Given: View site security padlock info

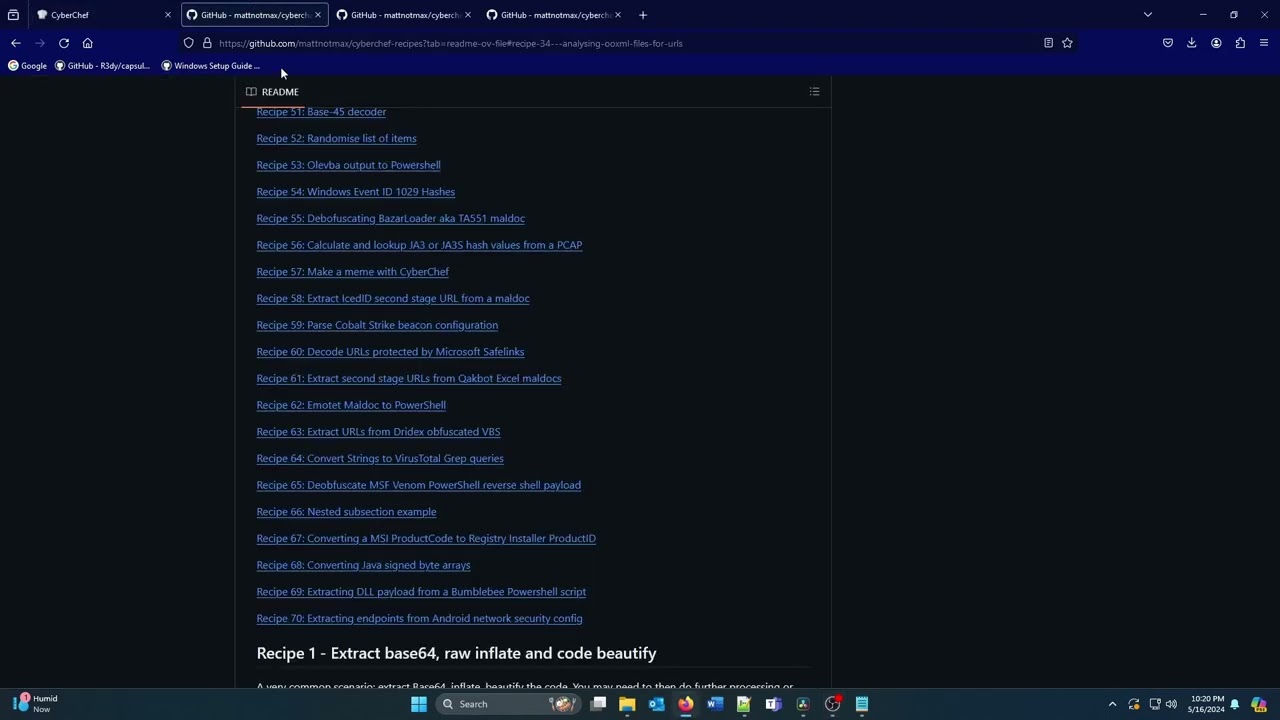Looking at the screenshot, I should [207, 43].
